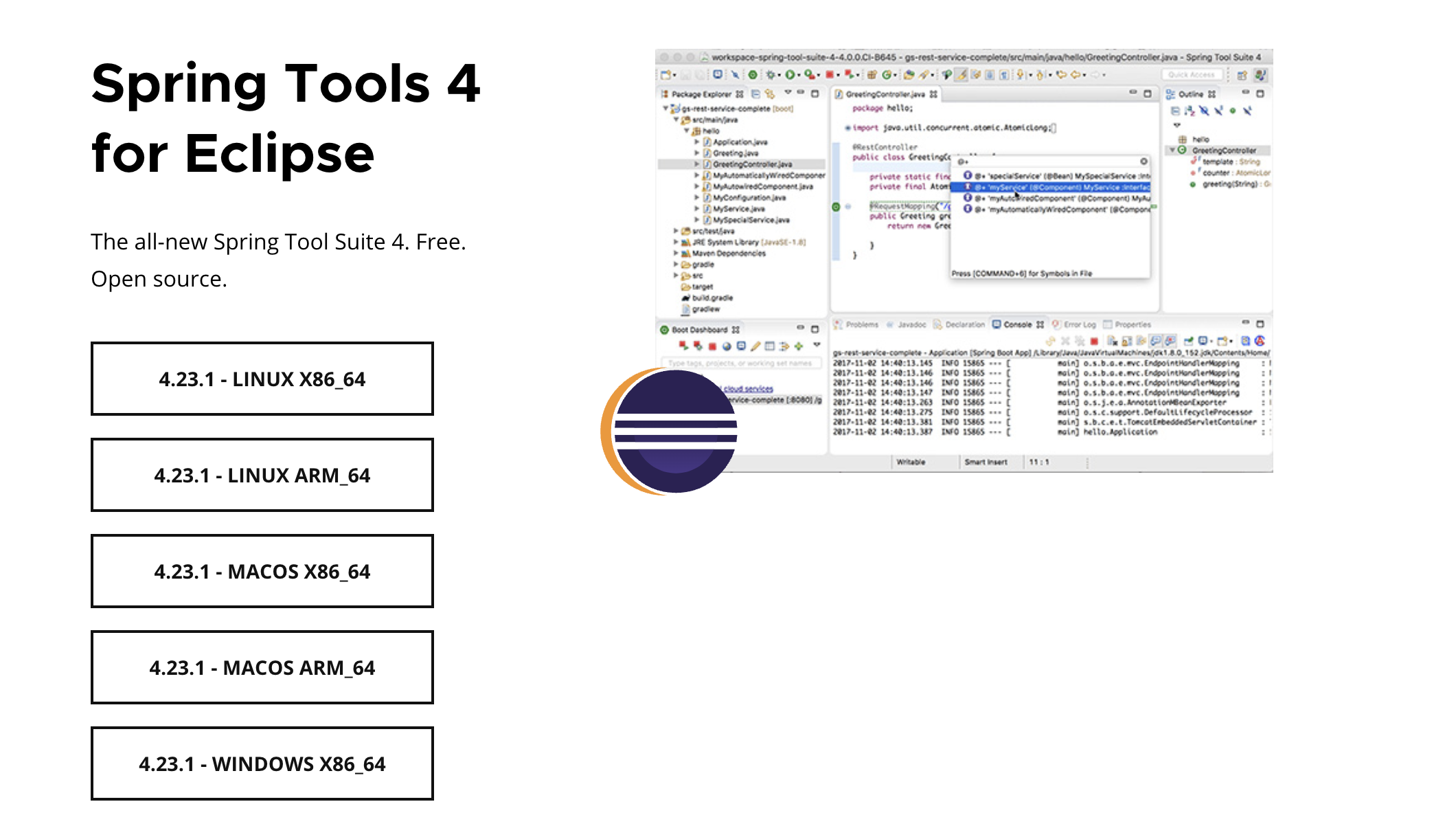The width and height of the screenshot is (1456, 837).
Task: Click the Boot Dashboard view icon
Action: pos(664,330)
